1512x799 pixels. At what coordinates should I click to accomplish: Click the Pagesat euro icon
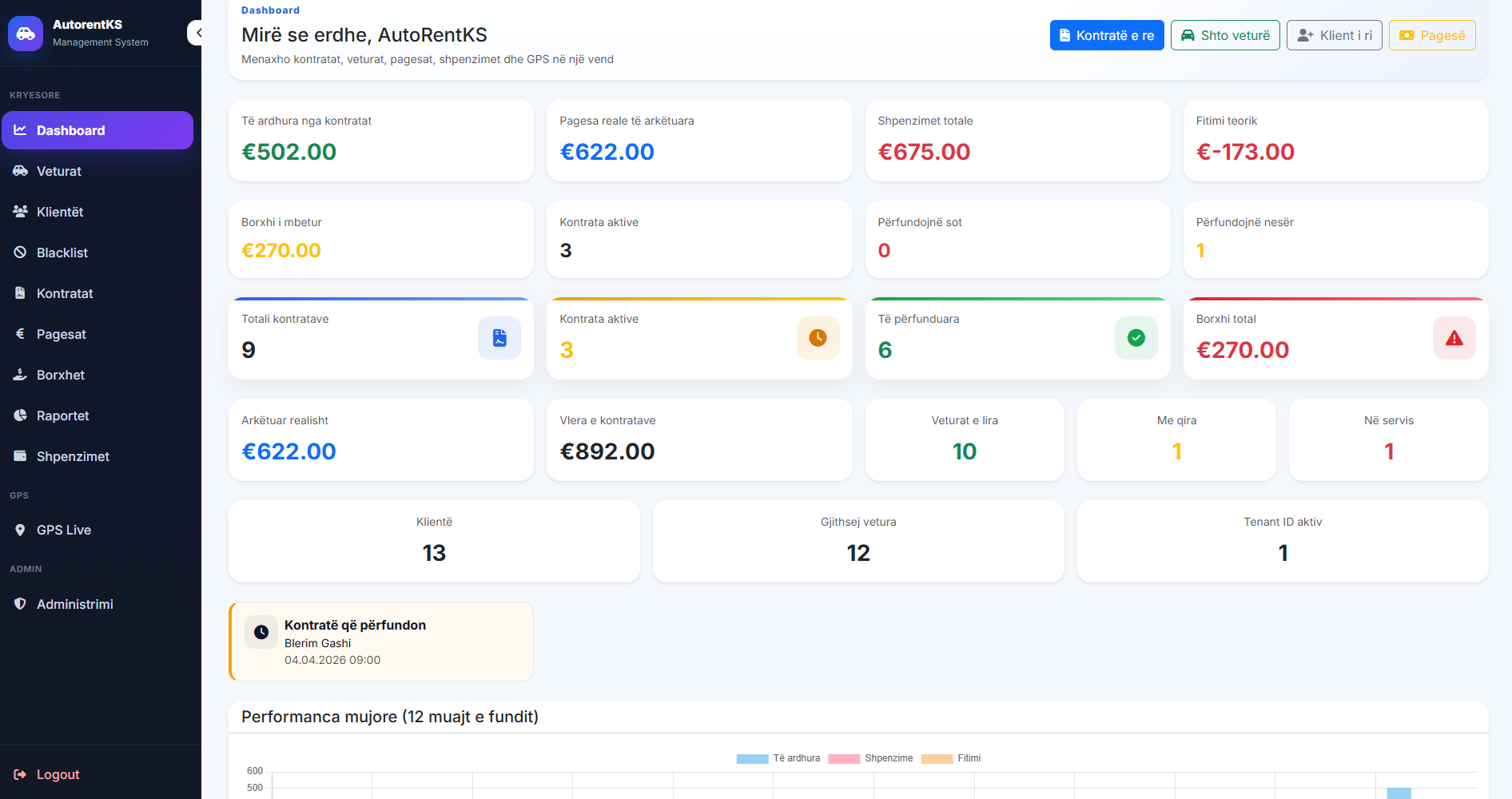20,333
